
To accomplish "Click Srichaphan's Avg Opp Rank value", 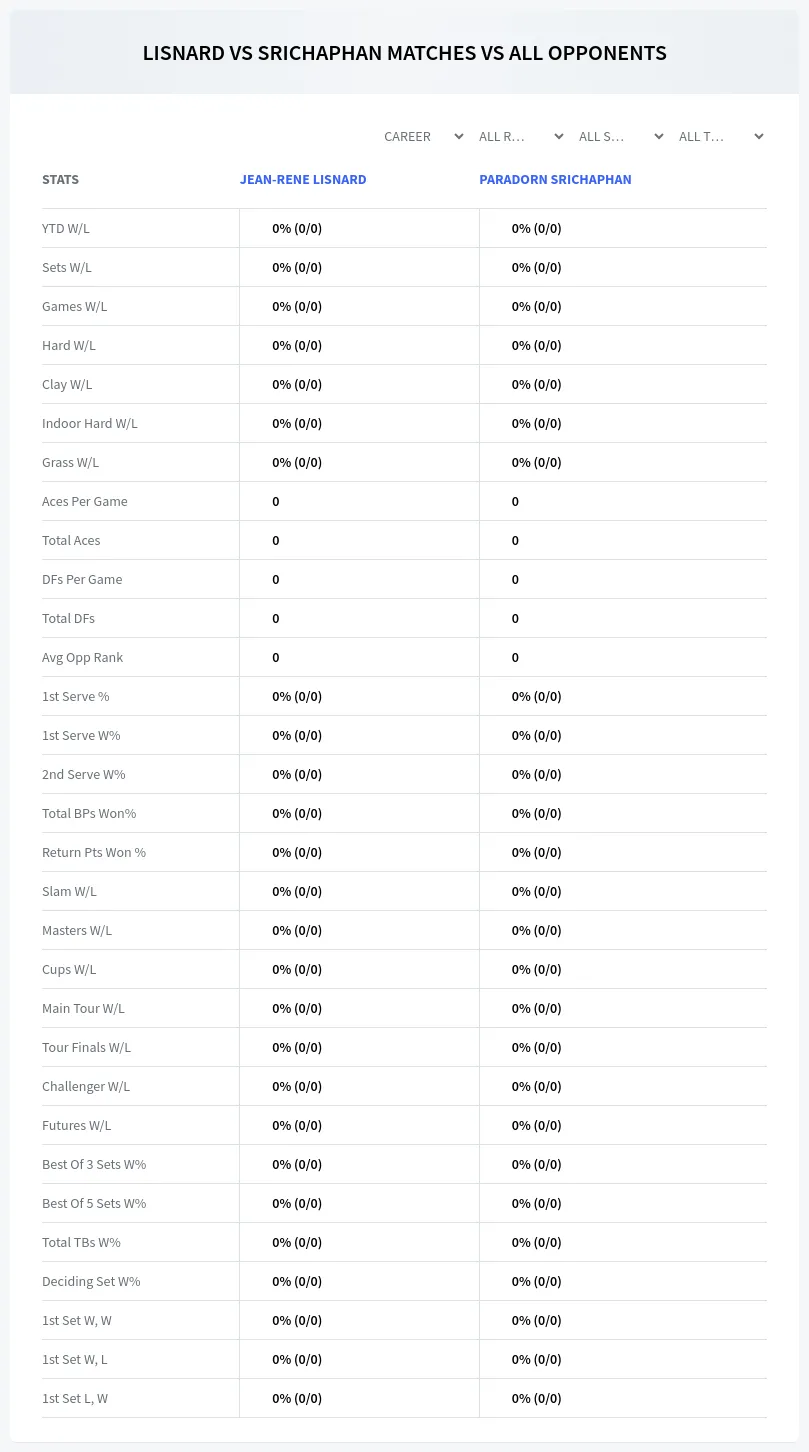I will [x=515, y=657].
